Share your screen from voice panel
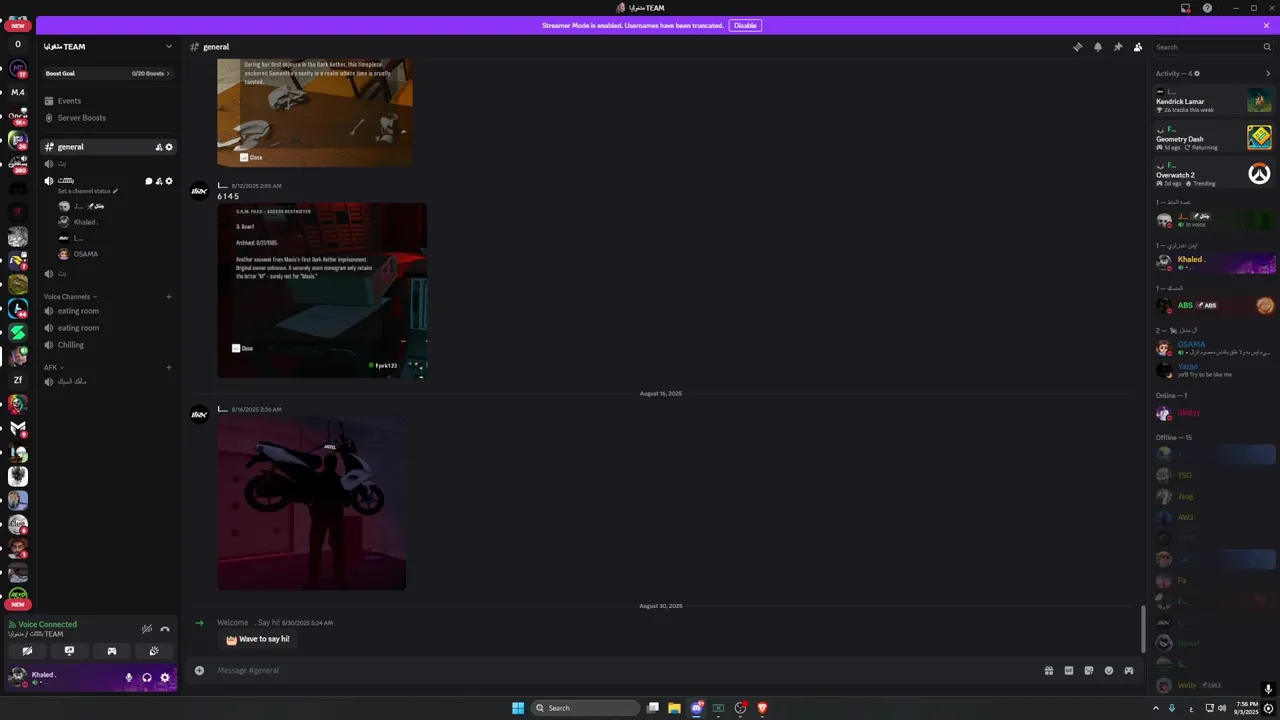The width and height of the screenshot is (1280, 720). click(x=69, y=651)
